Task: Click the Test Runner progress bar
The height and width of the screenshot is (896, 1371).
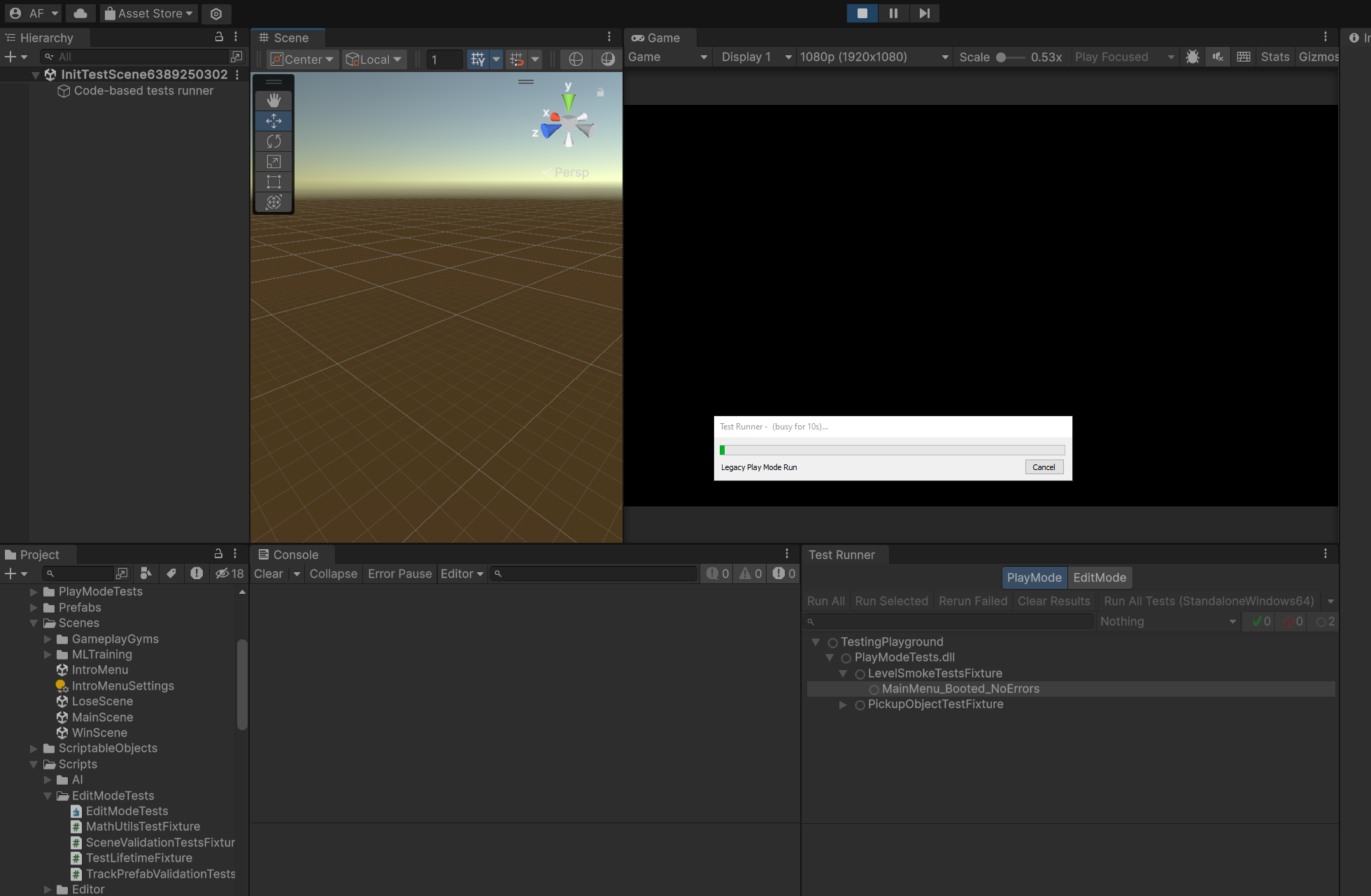Action: coord(893,450)
